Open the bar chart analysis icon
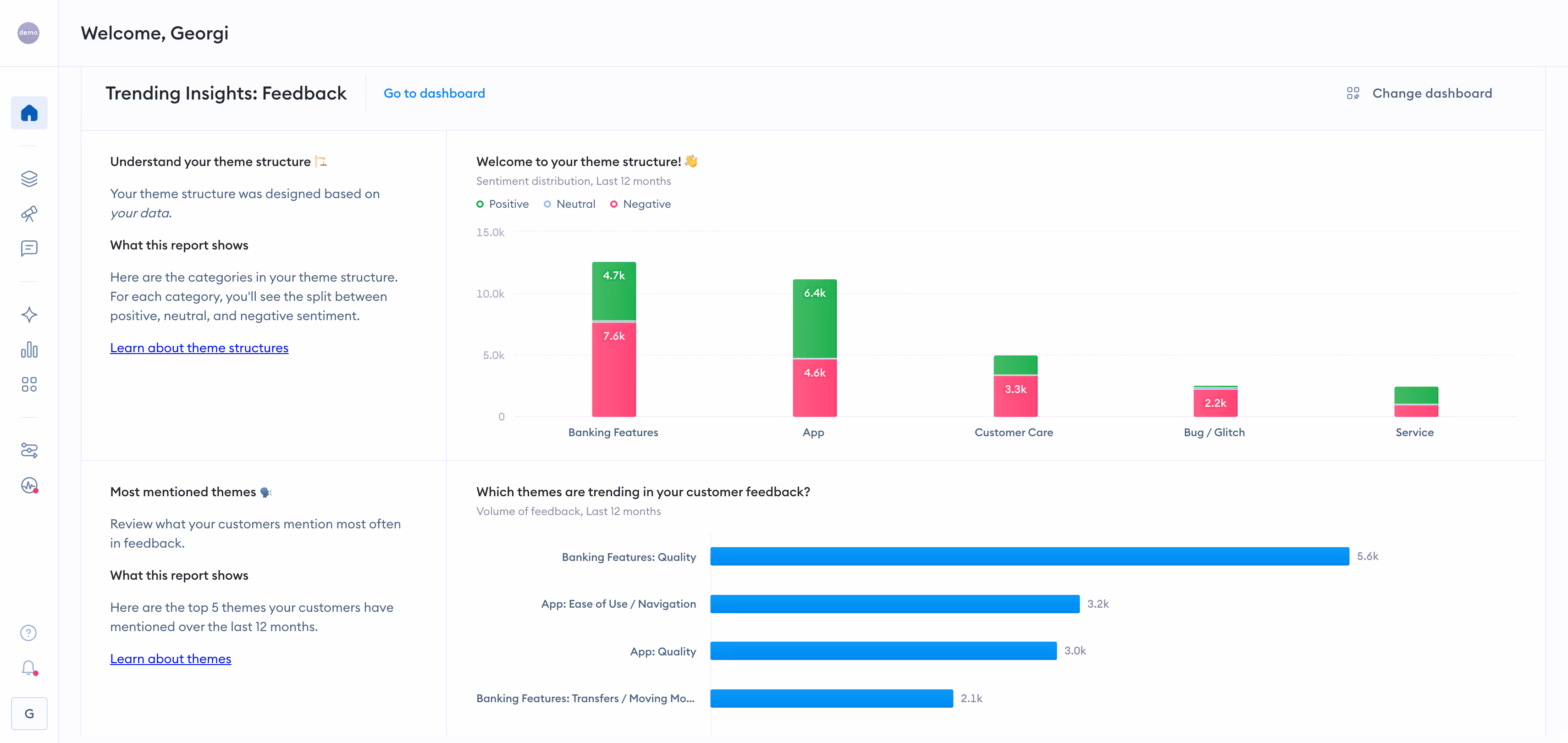The width and height of the screenshot is (1568, 743). click(29, 349)
